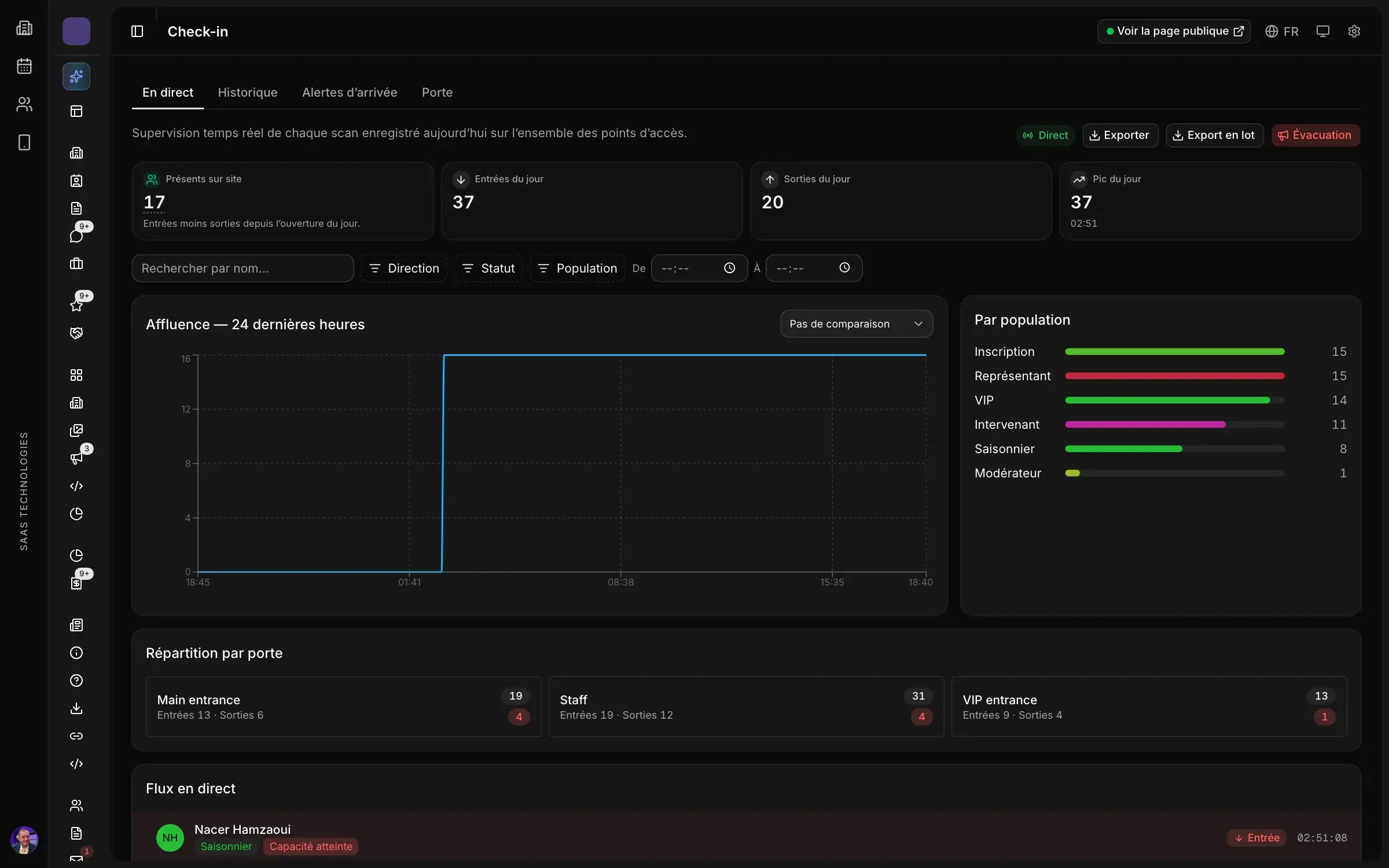Toggle the sidebar panel icon beside Check-in
The width and height of the screenshot is (1389, 868).
(137, 31)
